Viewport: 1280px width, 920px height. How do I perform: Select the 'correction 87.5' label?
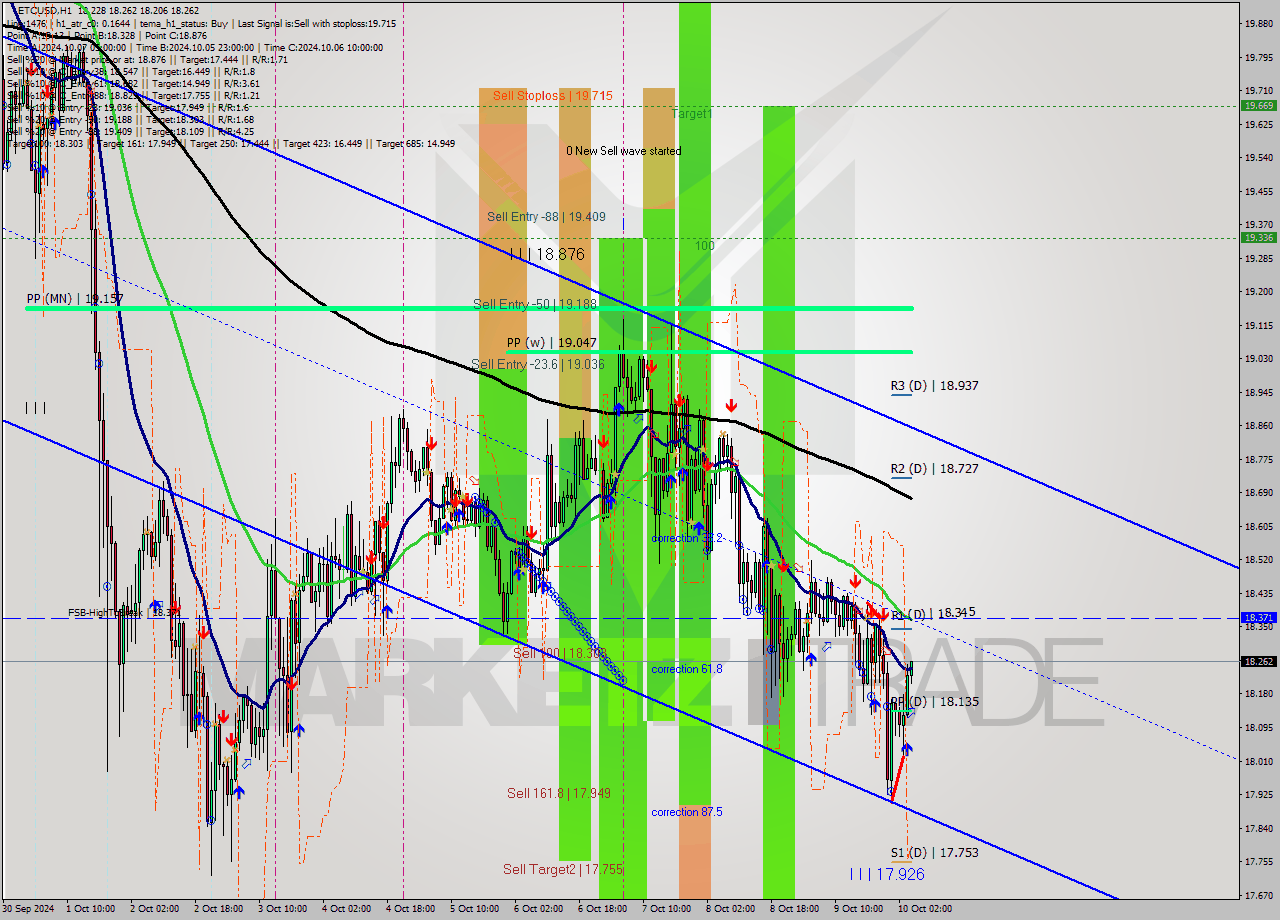pos(687,812)
